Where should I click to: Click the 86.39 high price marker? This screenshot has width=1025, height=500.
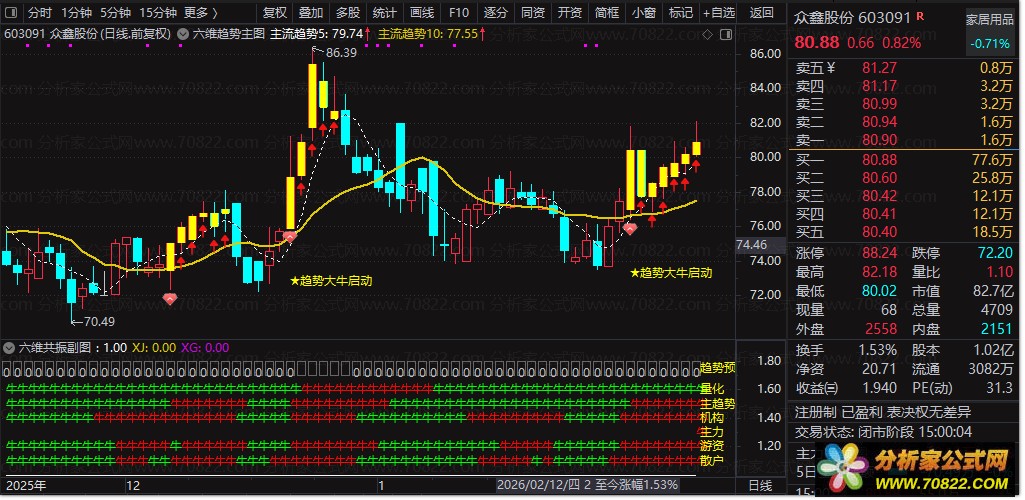341,53
